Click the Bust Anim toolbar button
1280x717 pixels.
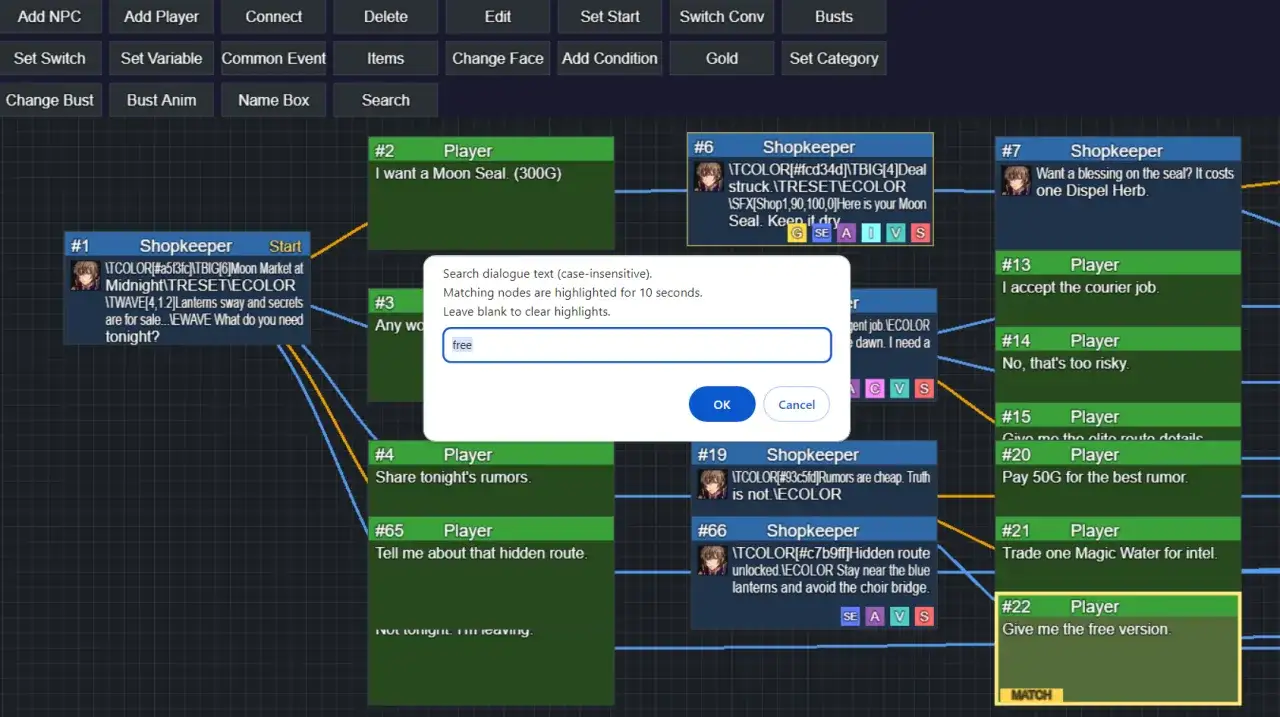(162, 100)
